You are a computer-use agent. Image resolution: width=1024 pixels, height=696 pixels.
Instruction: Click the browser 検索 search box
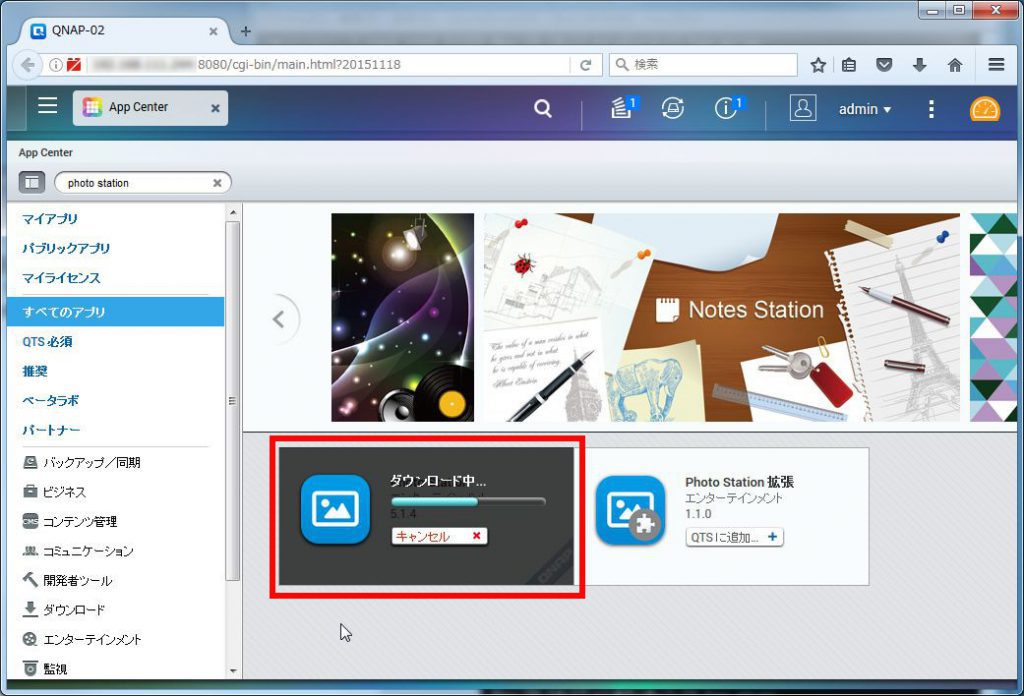click(703, 65)
